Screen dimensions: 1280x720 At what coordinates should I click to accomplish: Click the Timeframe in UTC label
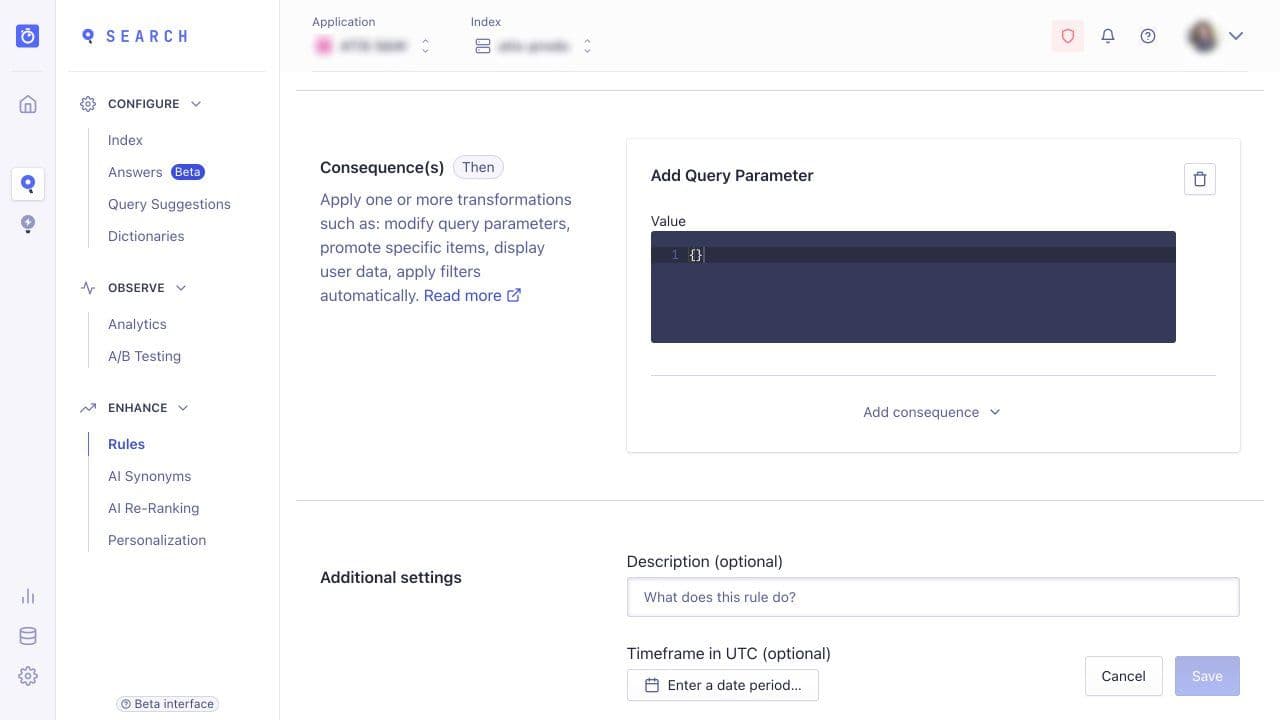pyautogui.click(x=729, y=653)
